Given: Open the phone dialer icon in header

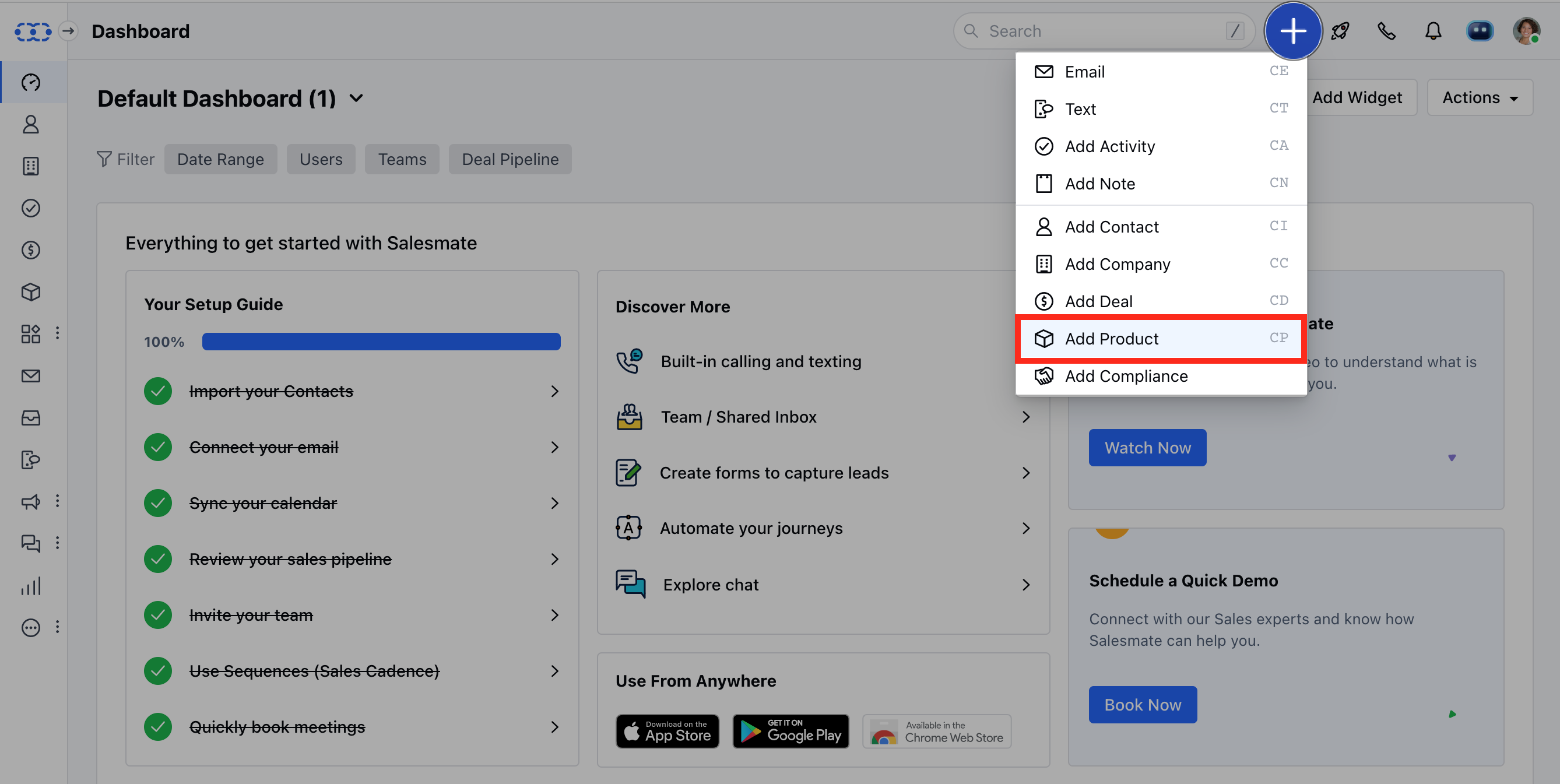Looking at the screenshot, I should [1387, 31].
